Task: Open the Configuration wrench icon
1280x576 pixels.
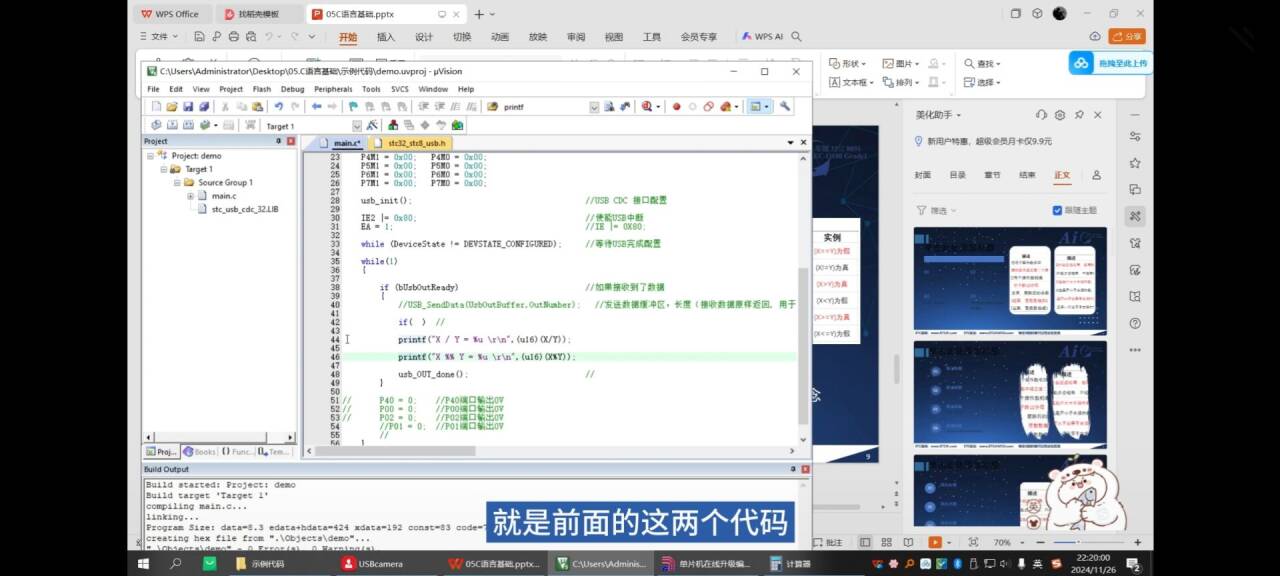Action: 785,107
